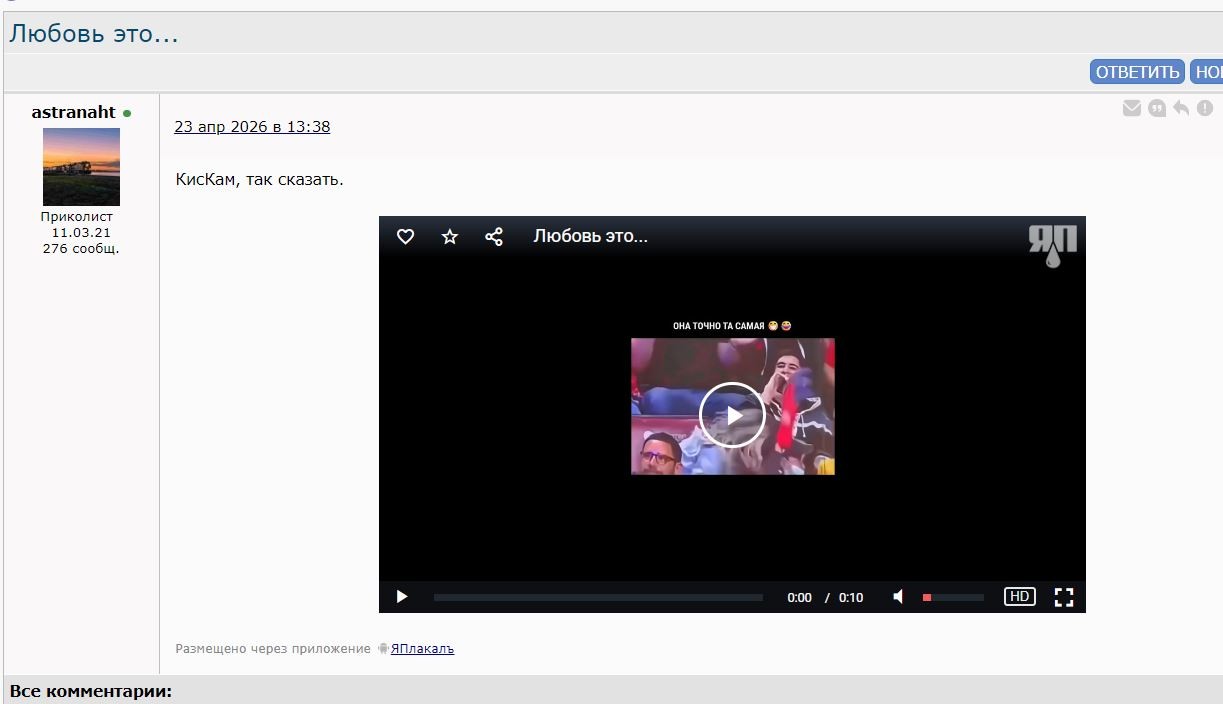Toggle HD video quality
The image size is (1223, 704).
point(1019,597)
